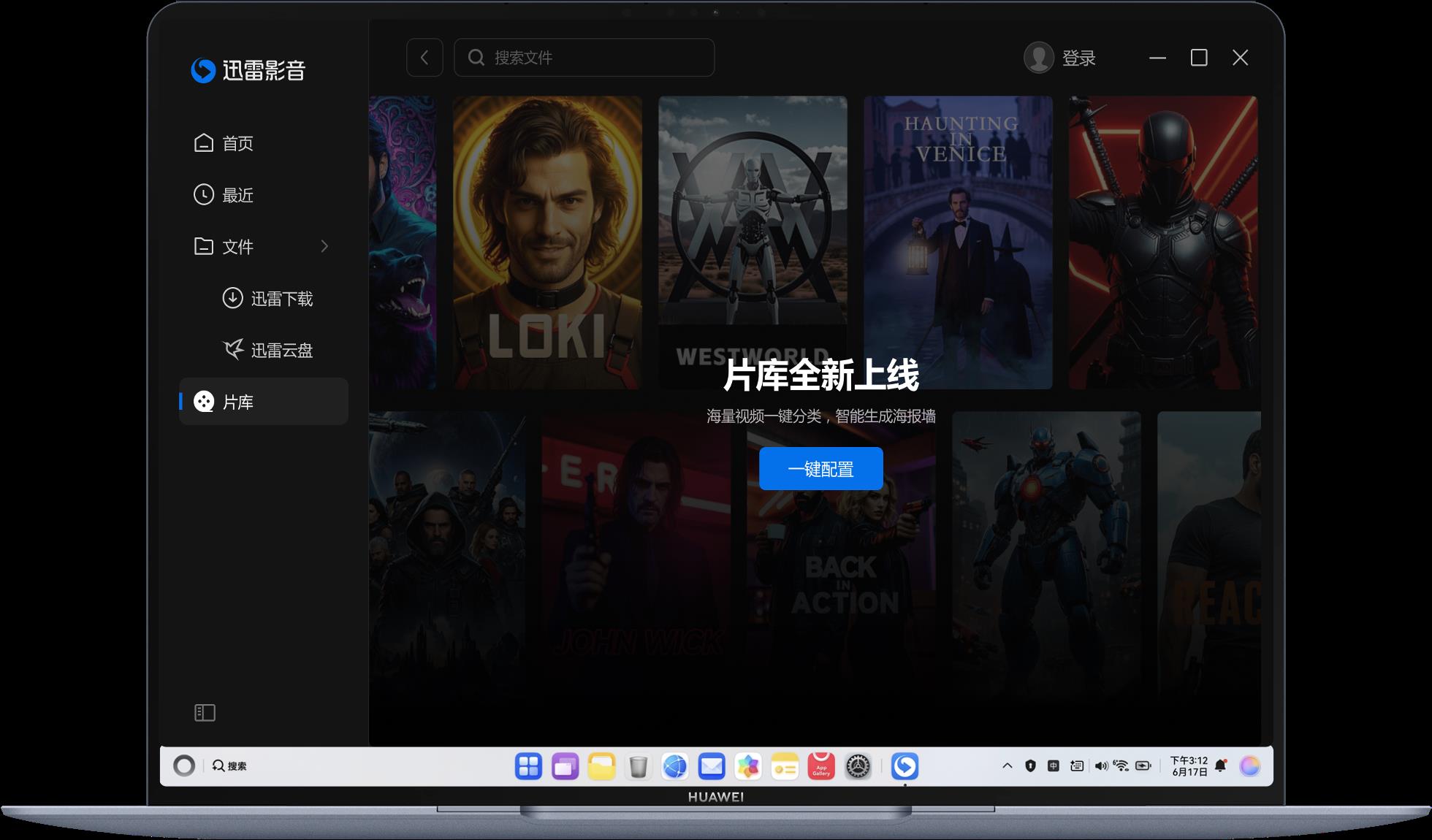
Task: Open the trash bin in dock
Action: tap(639, 766)
